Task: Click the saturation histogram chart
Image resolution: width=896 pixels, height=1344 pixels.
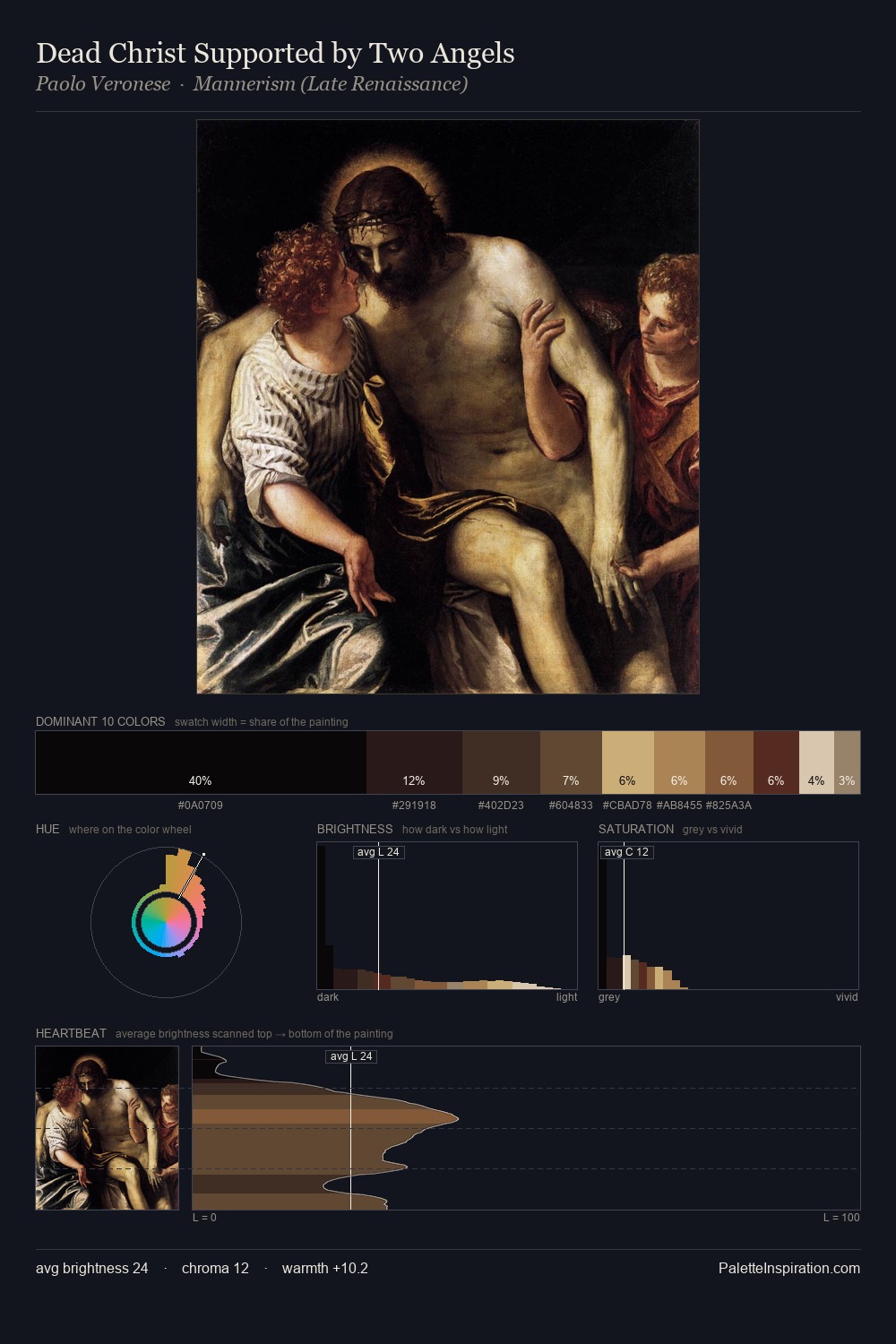Action: (728, 916)
